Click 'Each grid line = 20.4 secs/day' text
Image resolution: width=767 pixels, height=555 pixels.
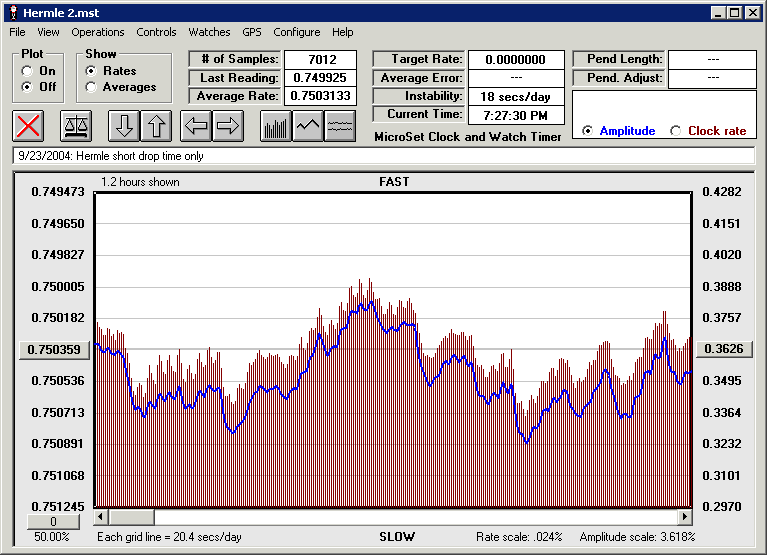(x=169, y=537)
